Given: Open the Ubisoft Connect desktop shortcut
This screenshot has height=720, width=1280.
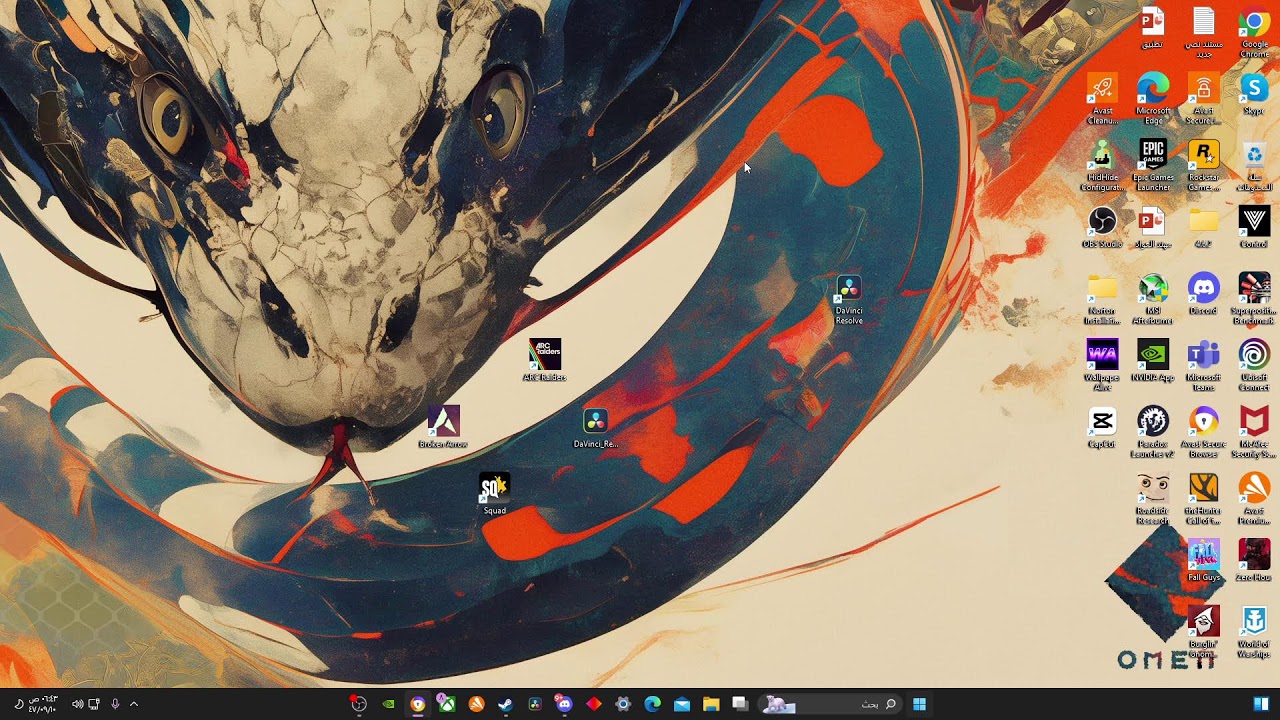Looking at the screenshot, I should pyautogui.click(x=1254, y=366).
